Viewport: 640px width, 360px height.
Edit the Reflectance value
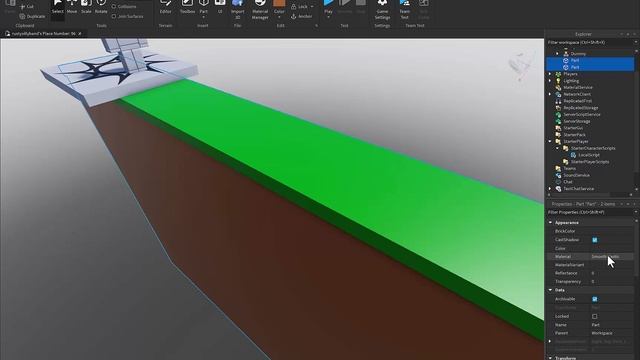tap(611, 273)
